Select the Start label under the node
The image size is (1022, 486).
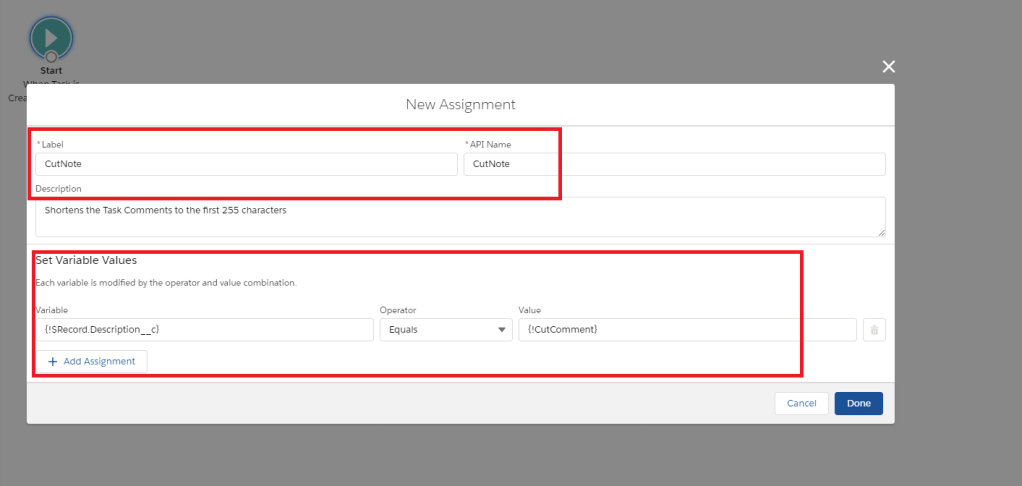[51, 71]
